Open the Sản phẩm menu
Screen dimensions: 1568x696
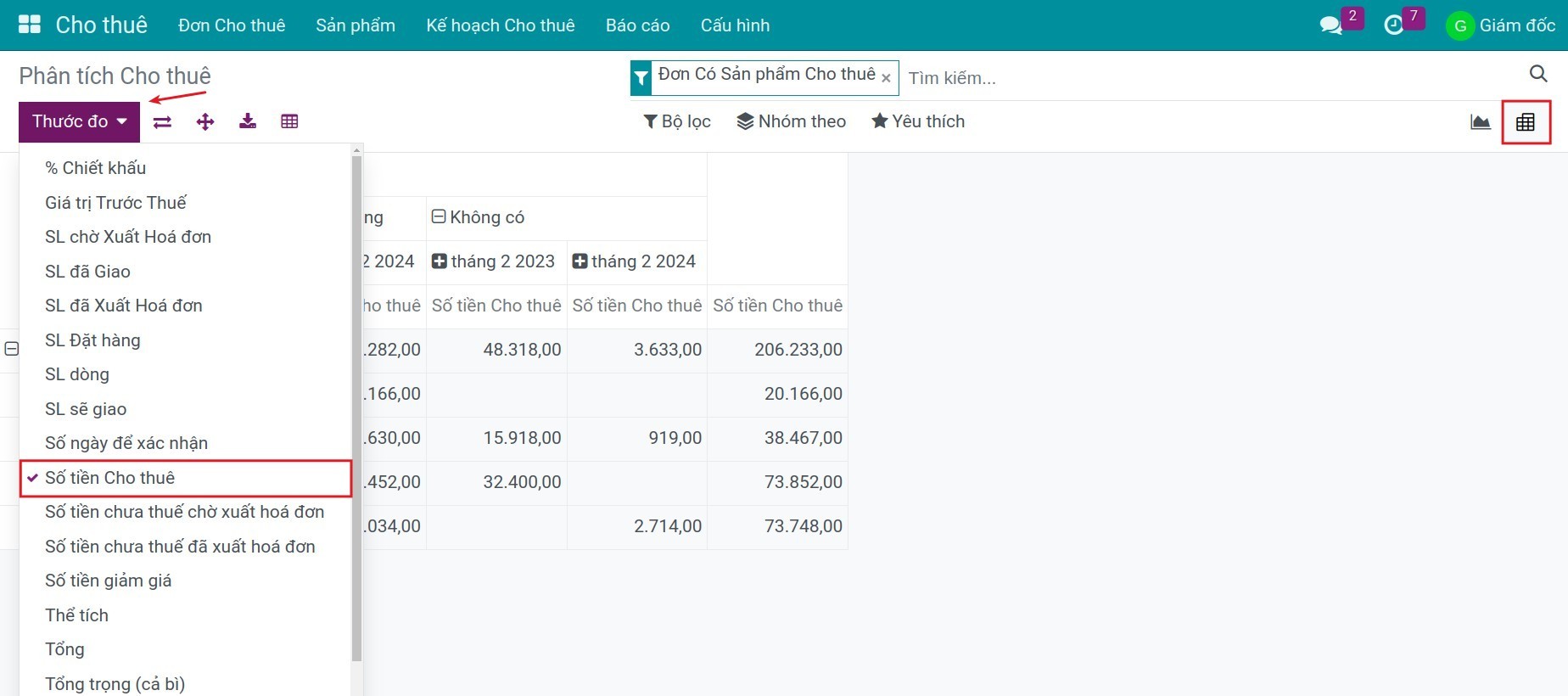356,25
